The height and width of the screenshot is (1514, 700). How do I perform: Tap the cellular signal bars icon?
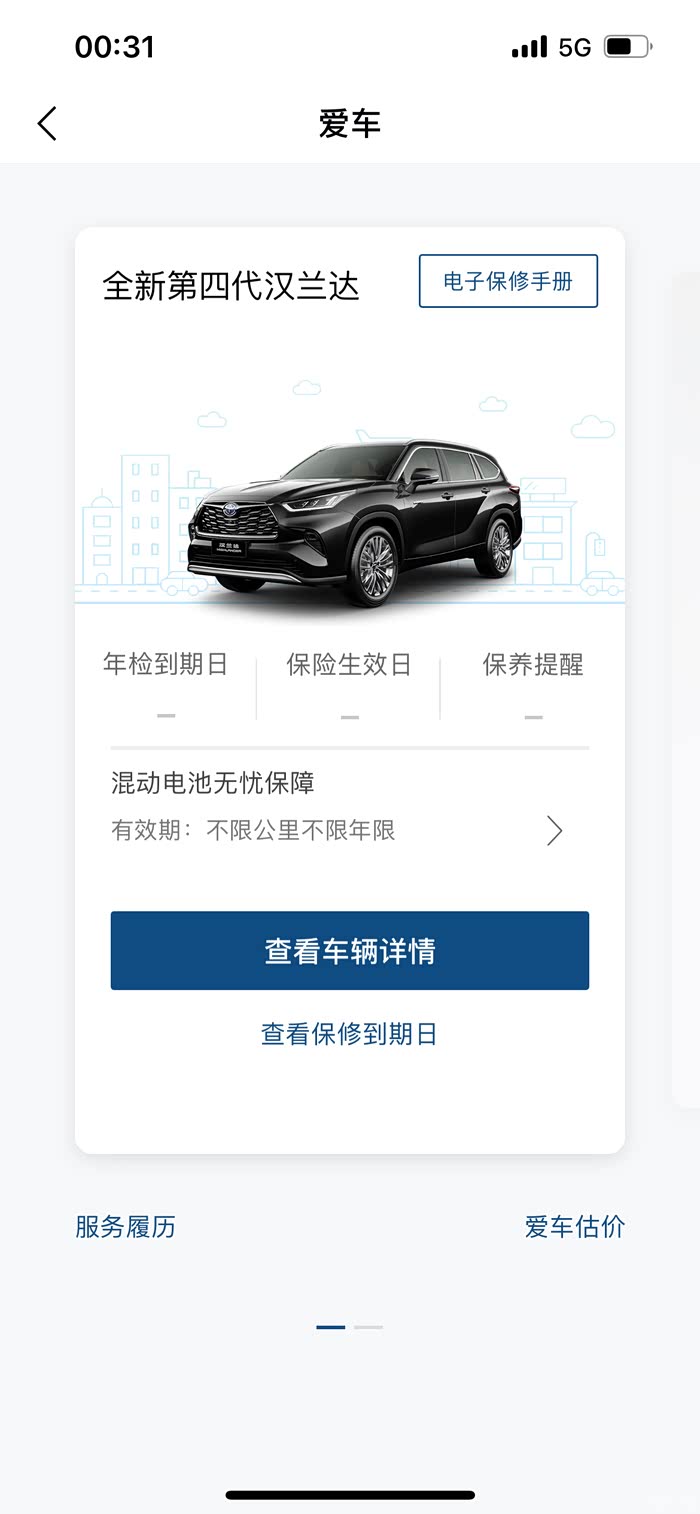click(529, 47)
